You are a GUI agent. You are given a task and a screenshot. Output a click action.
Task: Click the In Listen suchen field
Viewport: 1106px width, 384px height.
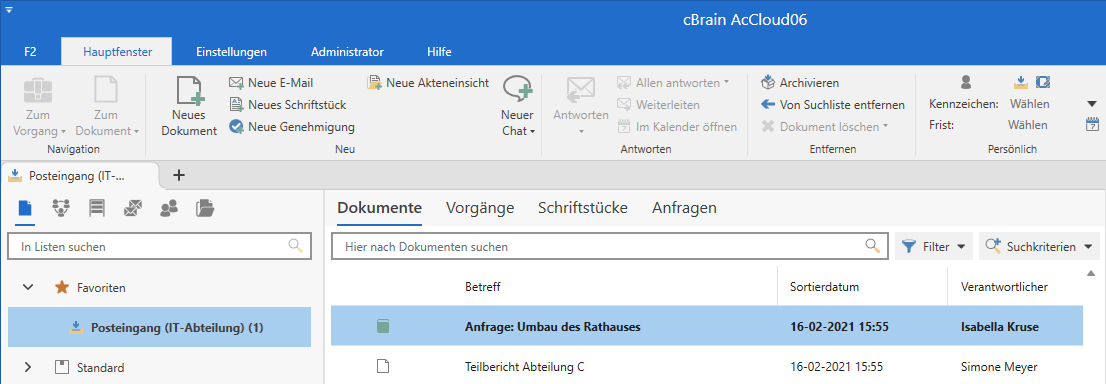(x=159, y=247)
